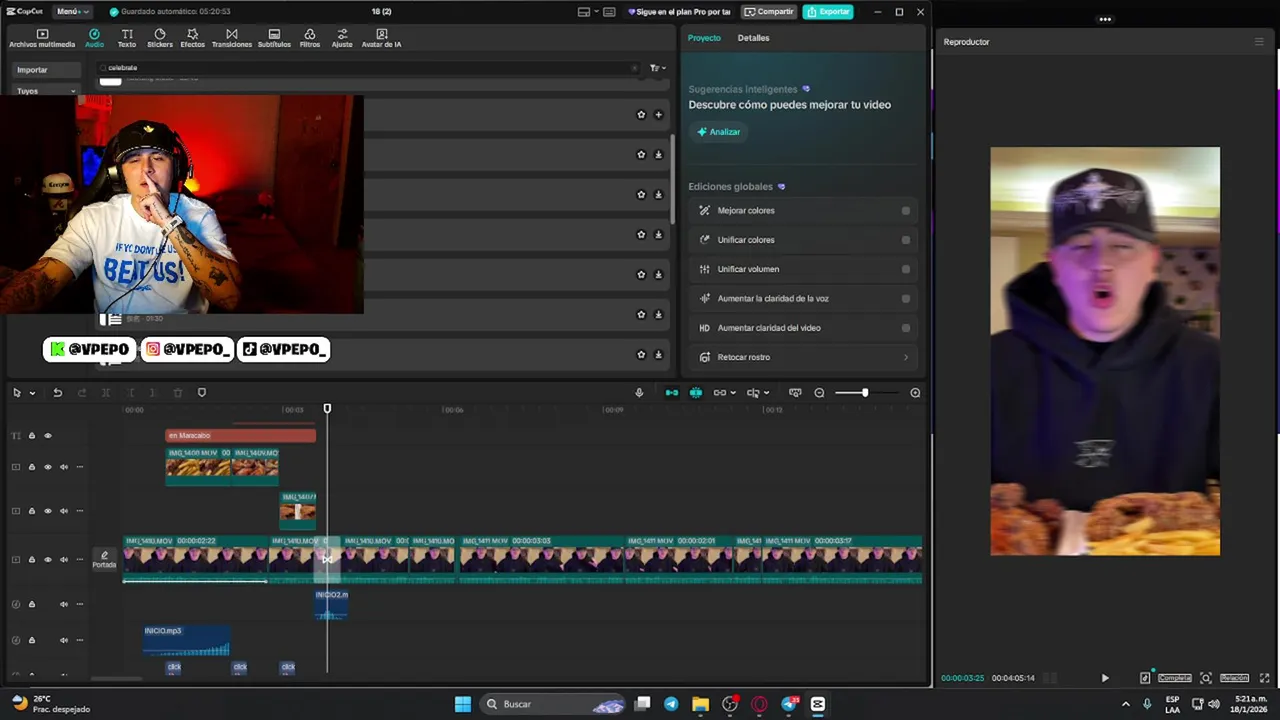Play the preview in Reproductor
The width and height of the screenshot is (1280, 720).
pos(1105,678)
